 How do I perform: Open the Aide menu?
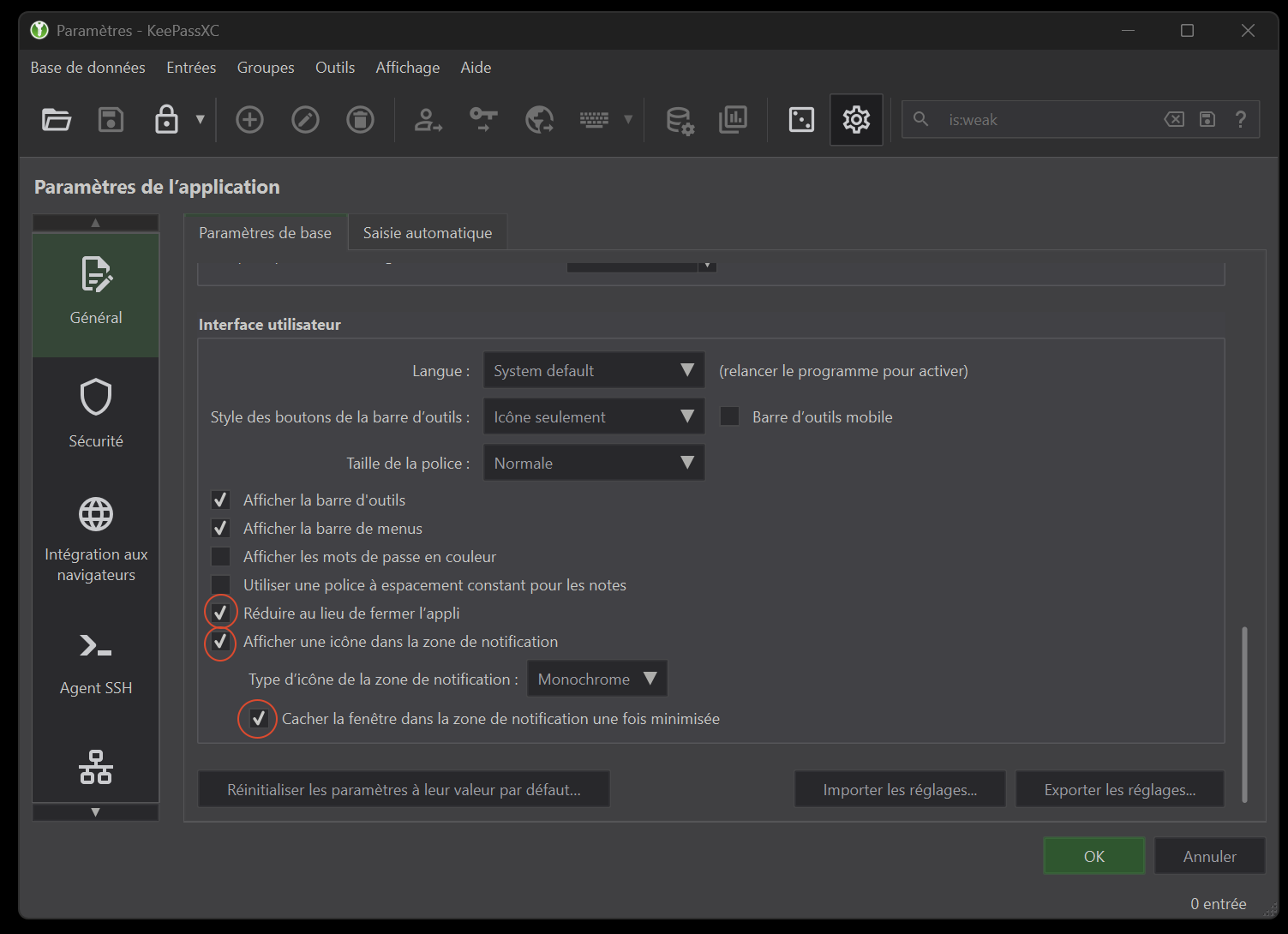pos(476,68)
